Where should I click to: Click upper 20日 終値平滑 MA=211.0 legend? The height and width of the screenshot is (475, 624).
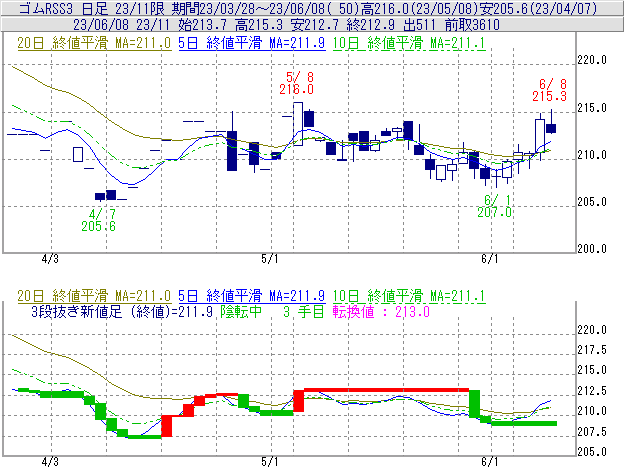94,43
